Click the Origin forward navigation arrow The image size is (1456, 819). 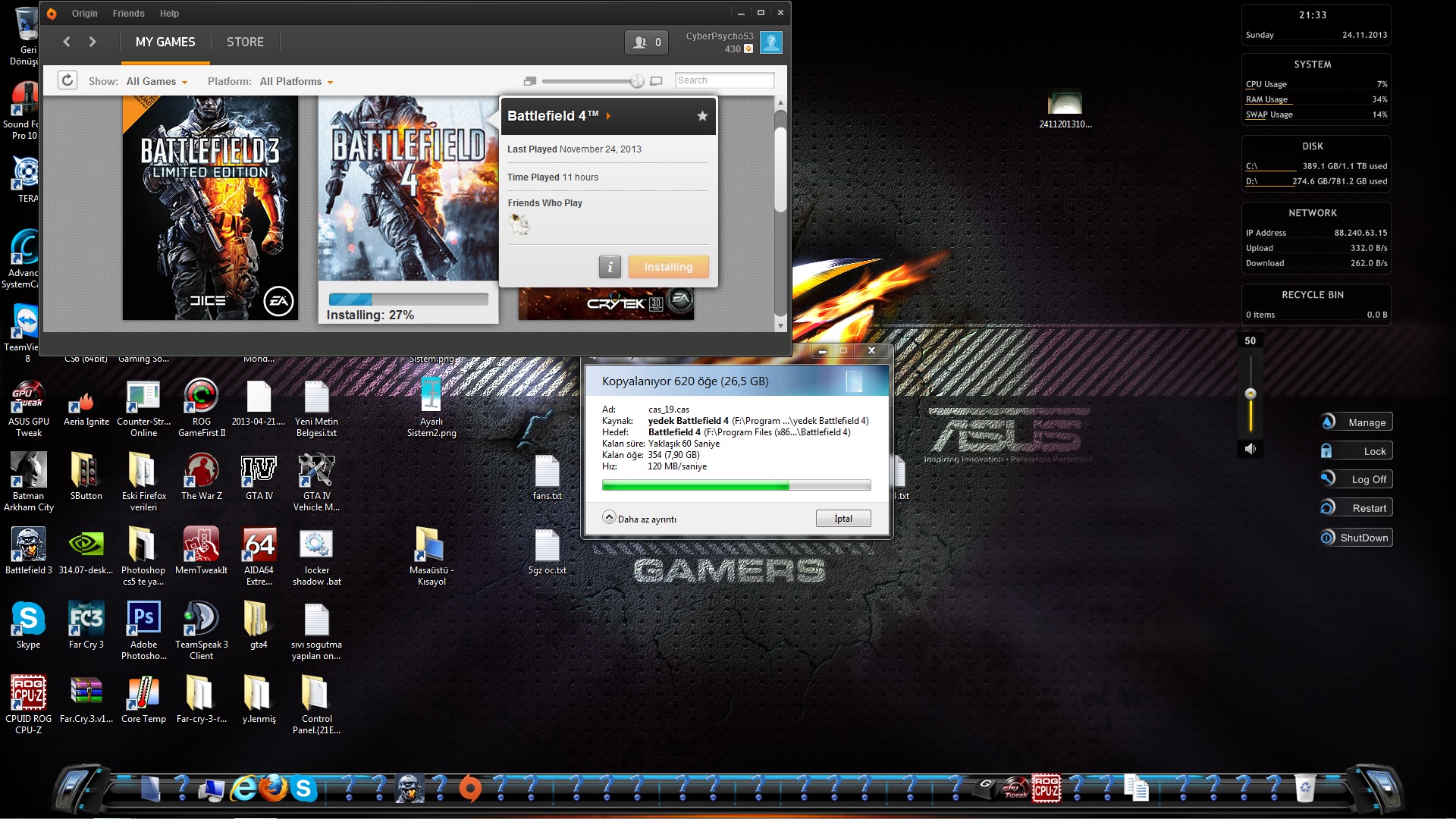(93, 42)
